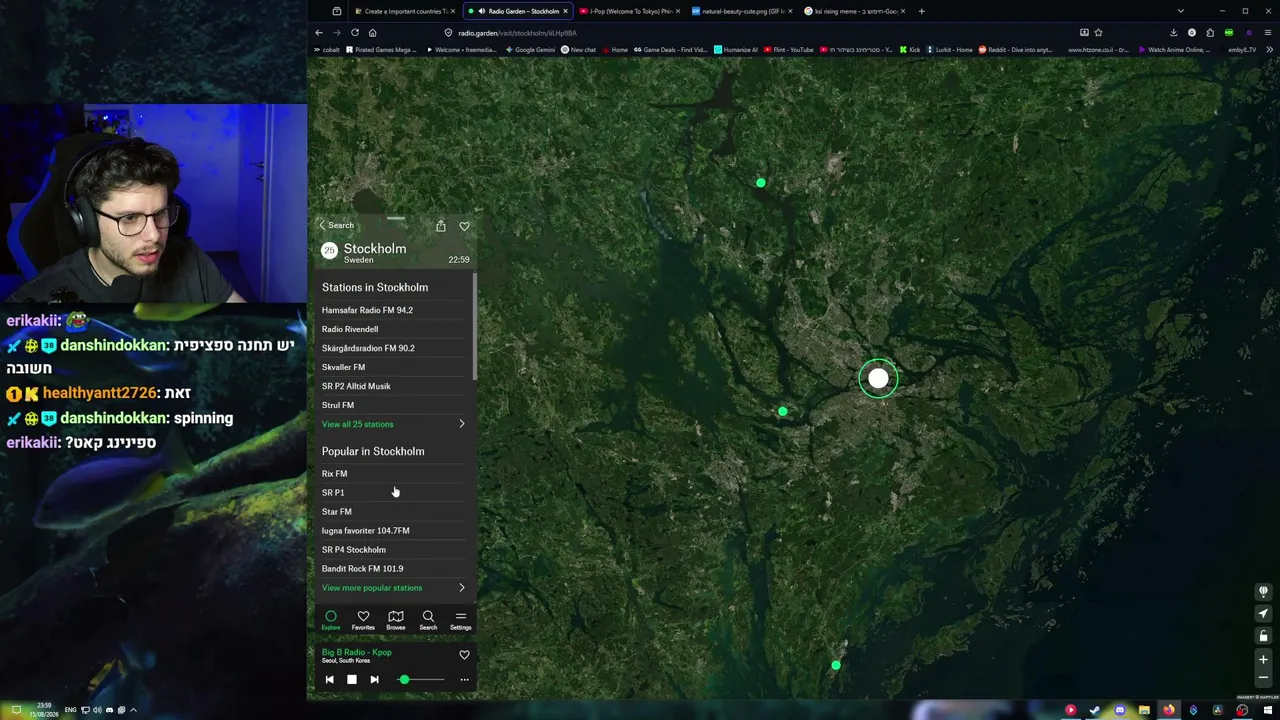This screenshot has height=720, width=1280.
Task: Select Skvaller FM station
Action: [394, 367]
